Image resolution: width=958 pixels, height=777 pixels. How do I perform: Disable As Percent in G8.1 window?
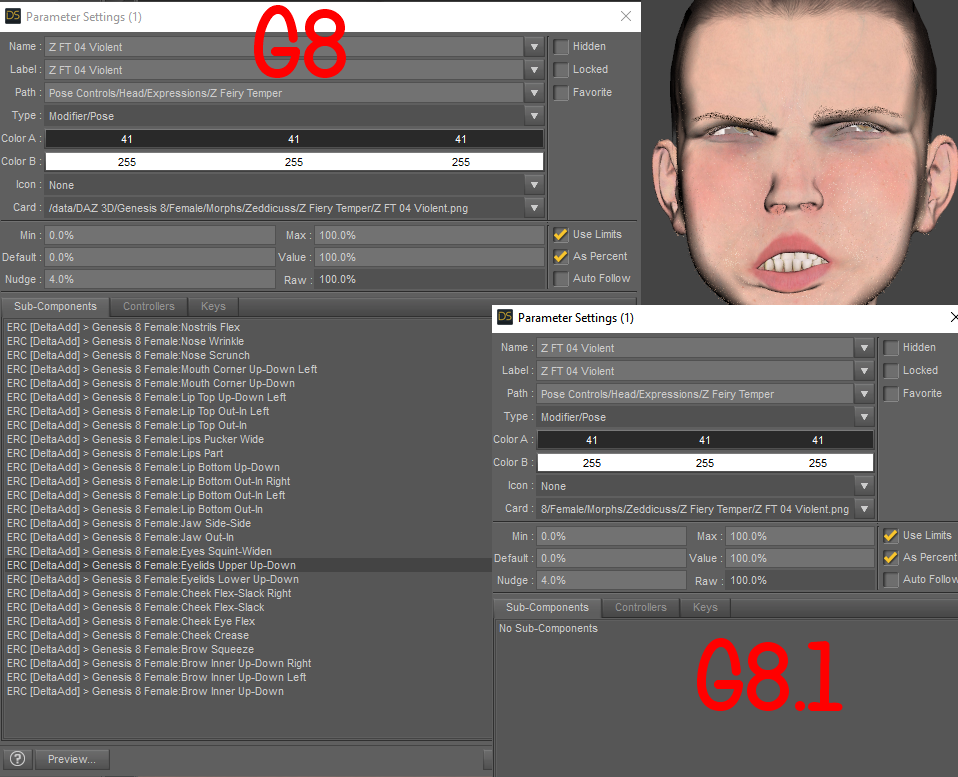click(x=891, y=558)
